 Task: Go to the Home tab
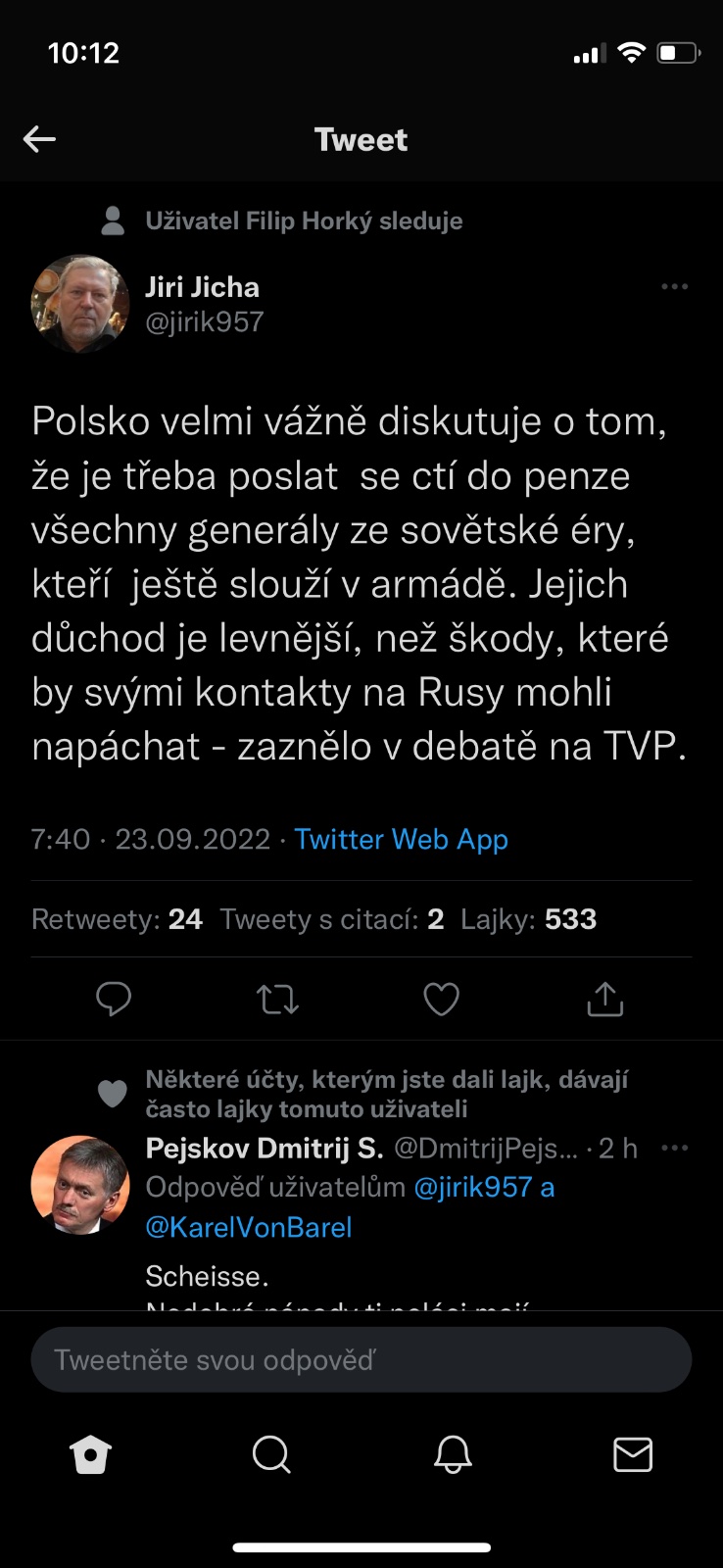pyautogui.click(x=90, y=1455)
